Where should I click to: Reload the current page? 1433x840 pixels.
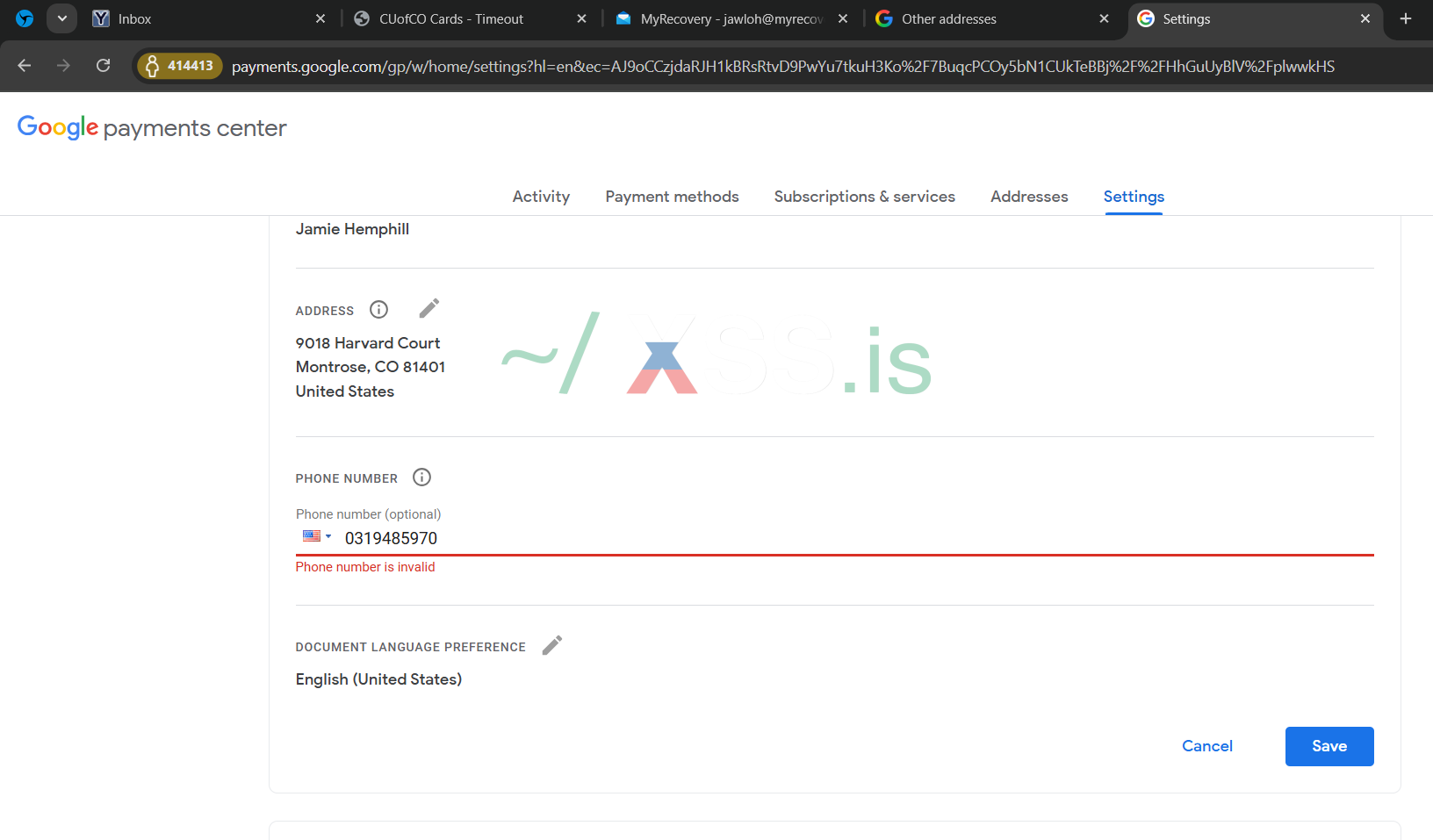tap(103, 66)
